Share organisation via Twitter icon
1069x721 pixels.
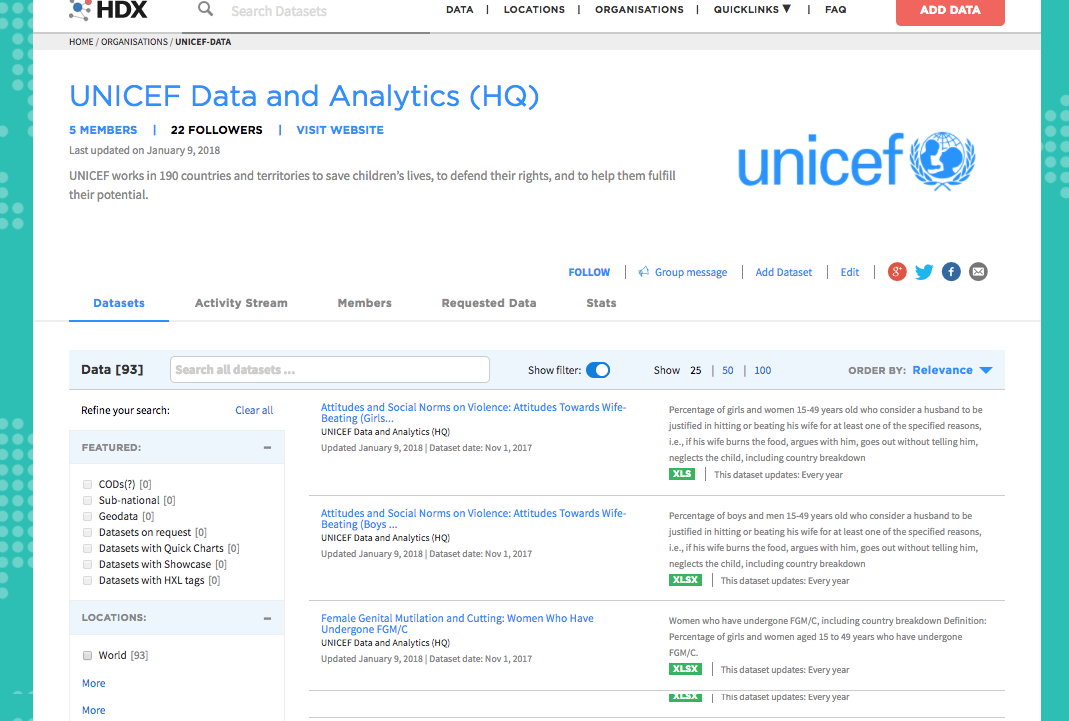click(924, 272)
